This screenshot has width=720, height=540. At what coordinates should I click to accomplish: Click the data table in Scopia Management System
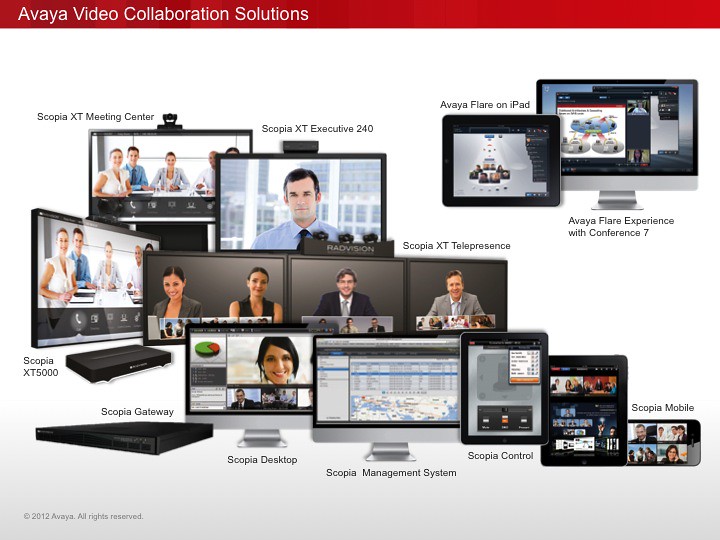404,376
